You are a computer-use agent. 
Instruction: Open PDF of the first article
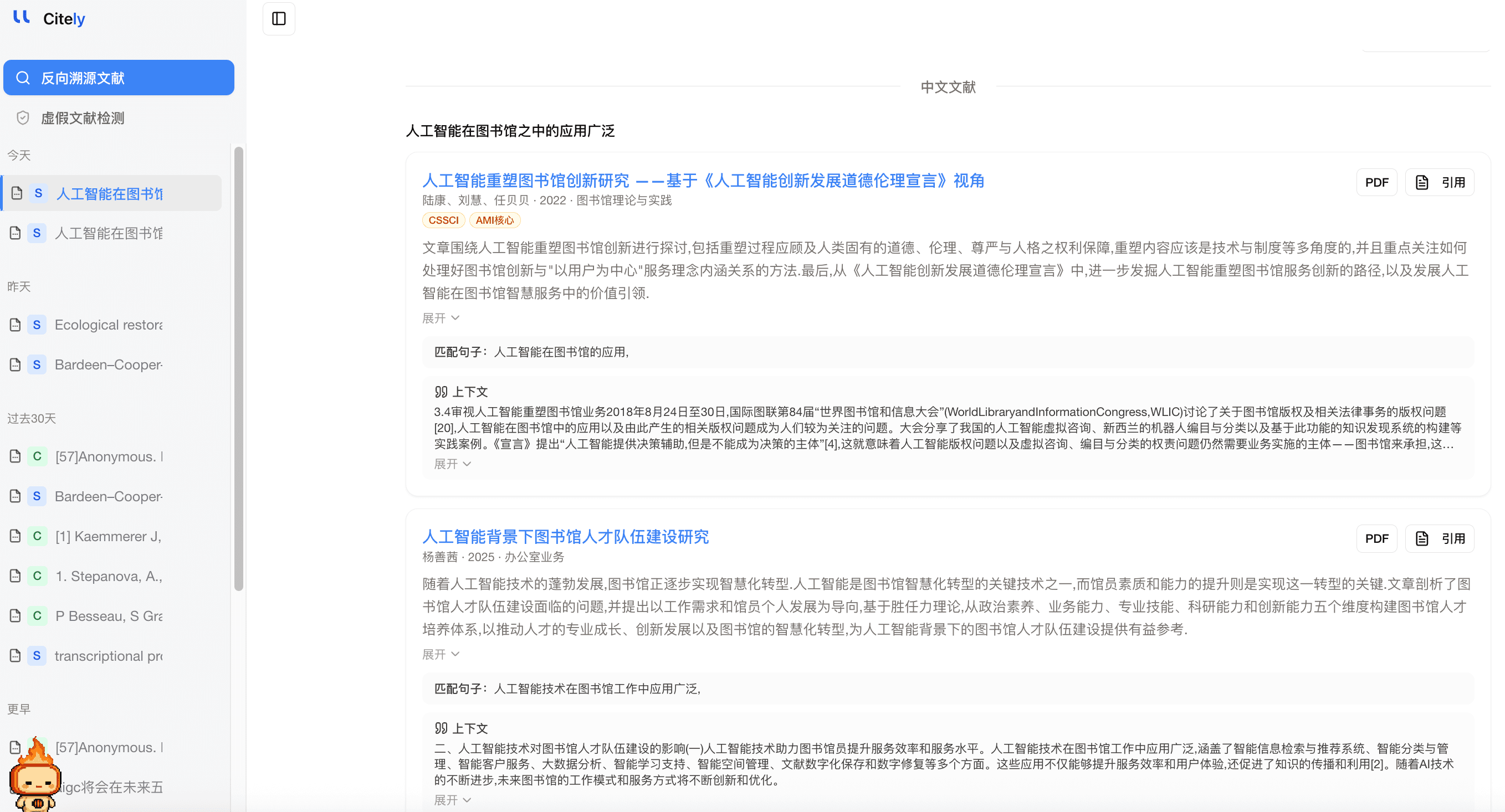1376,182
